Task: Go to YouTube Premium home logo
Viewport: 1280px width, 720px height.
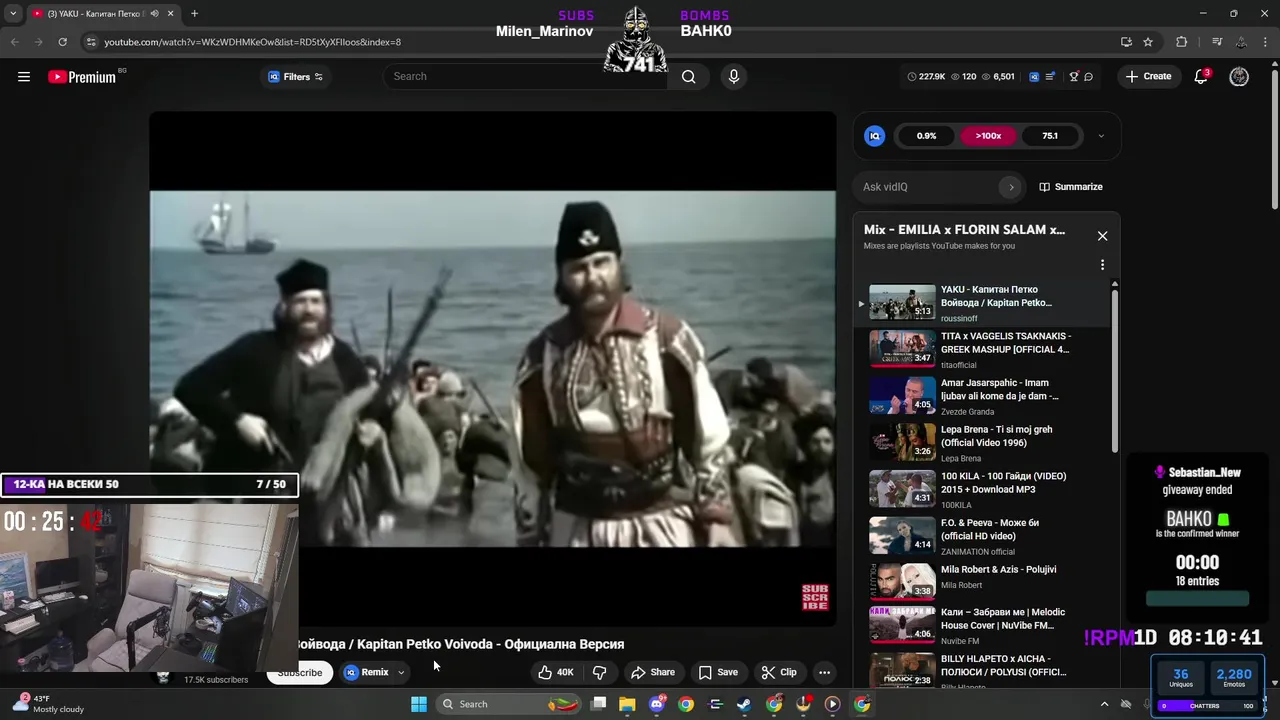Action: point(82,77)
